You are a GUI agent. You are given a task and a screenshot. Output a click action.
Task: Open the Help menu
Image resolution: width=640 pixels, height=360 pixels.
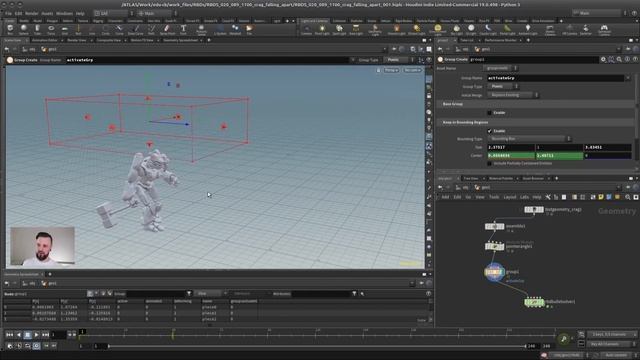(80, 13)
